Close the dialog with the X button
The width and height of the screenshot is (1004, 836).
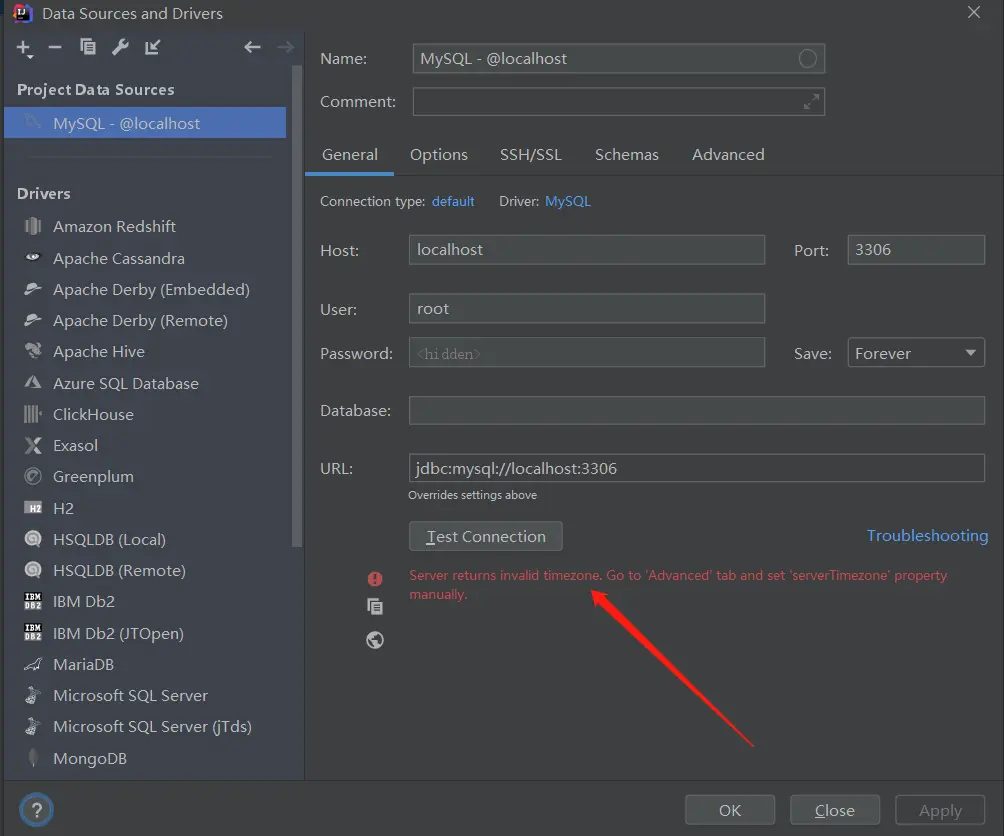pyautogui.click(x=973, y=13)
